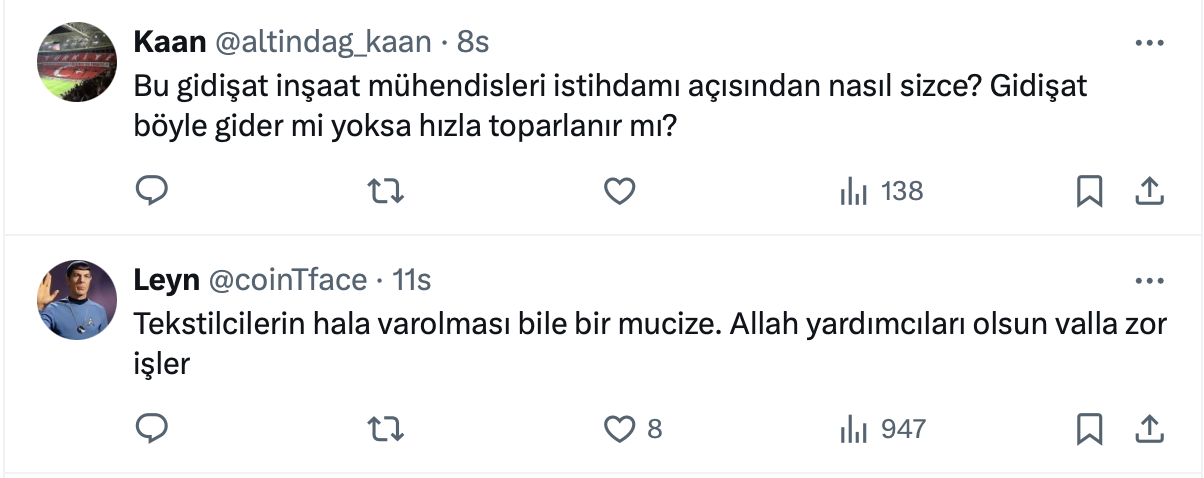Screen dimensions: 1204x478
Task: Open more options menu on Kaan's tweet
Action: coord(1150,43)
